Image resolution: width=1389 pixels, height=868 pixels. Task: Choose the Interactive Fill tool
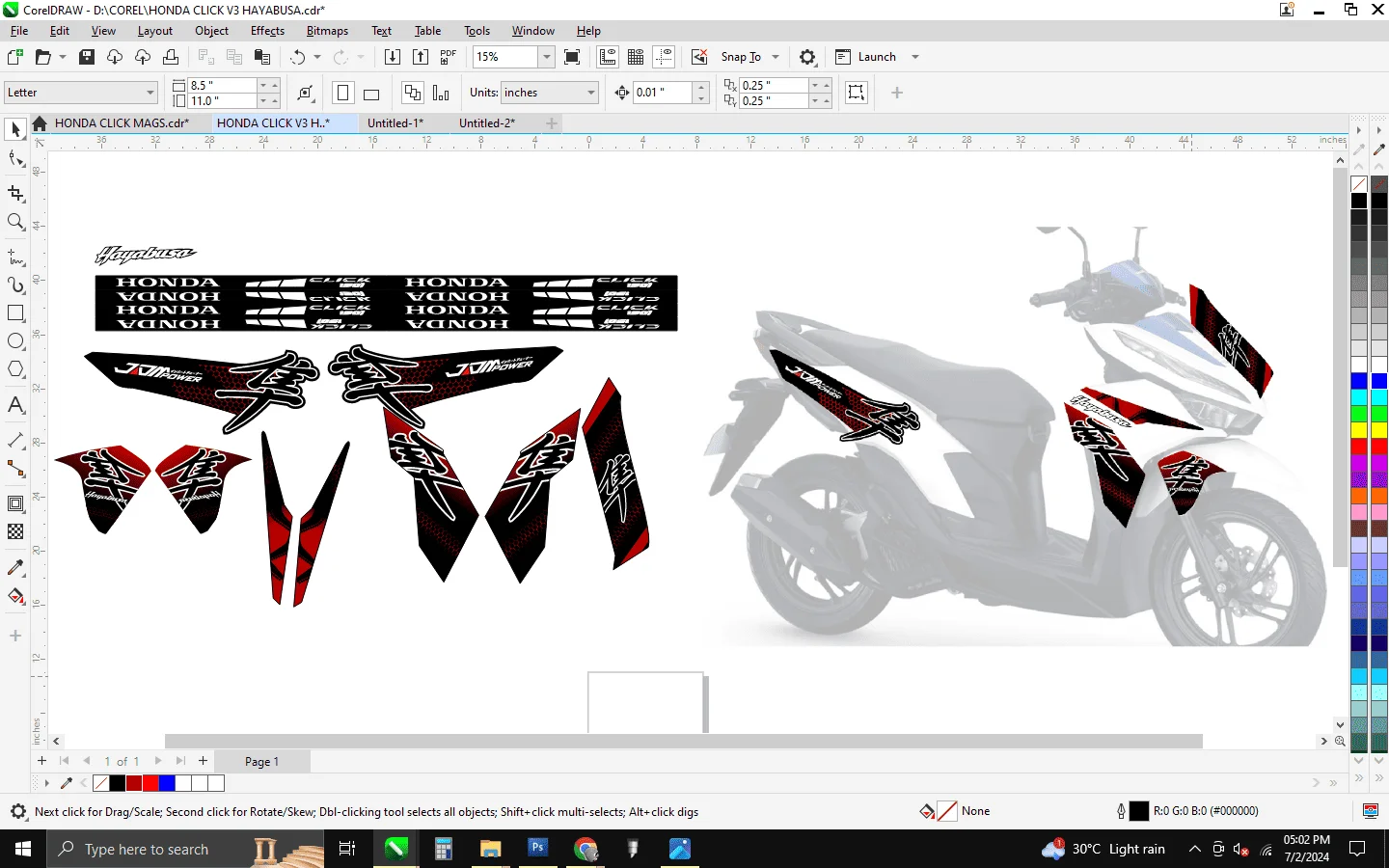coord(15,596)
